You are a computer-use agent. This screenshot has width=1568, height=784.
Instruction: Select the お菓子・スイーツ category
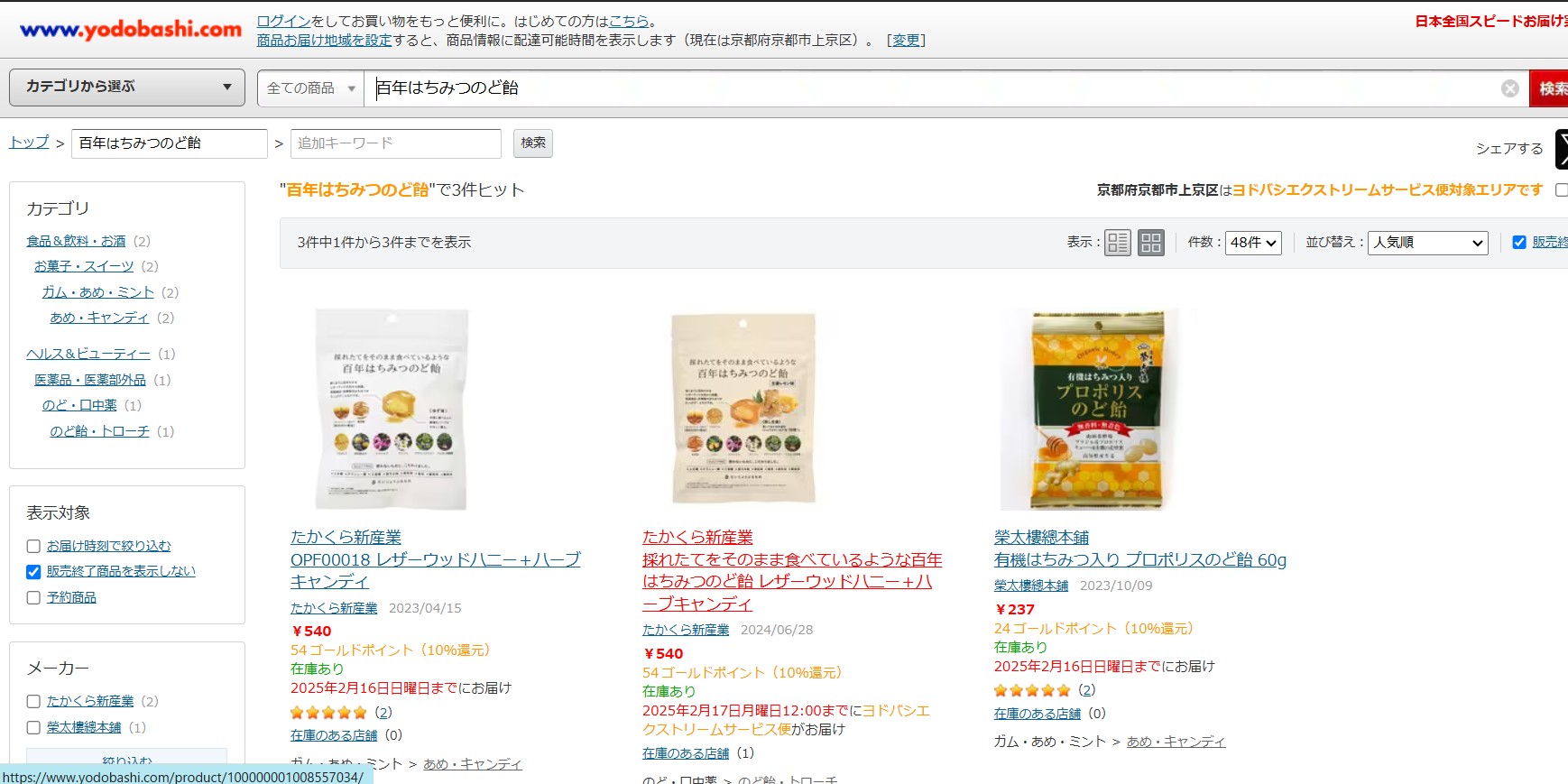[x=84, y=266]
